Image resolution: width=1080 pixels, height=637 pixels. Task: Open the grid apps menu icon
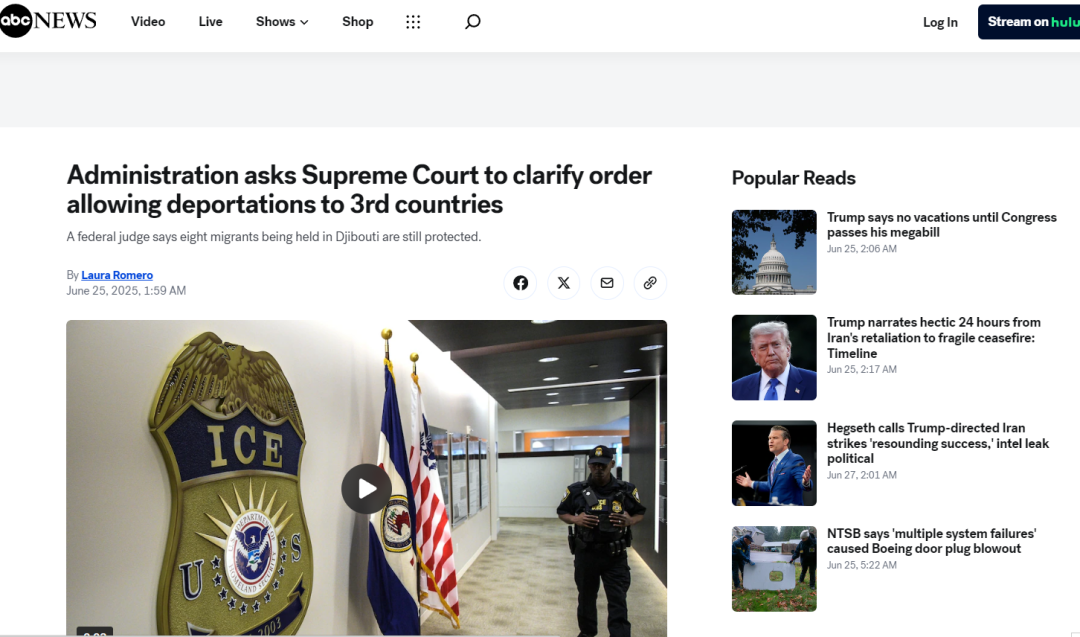point(413,22)
